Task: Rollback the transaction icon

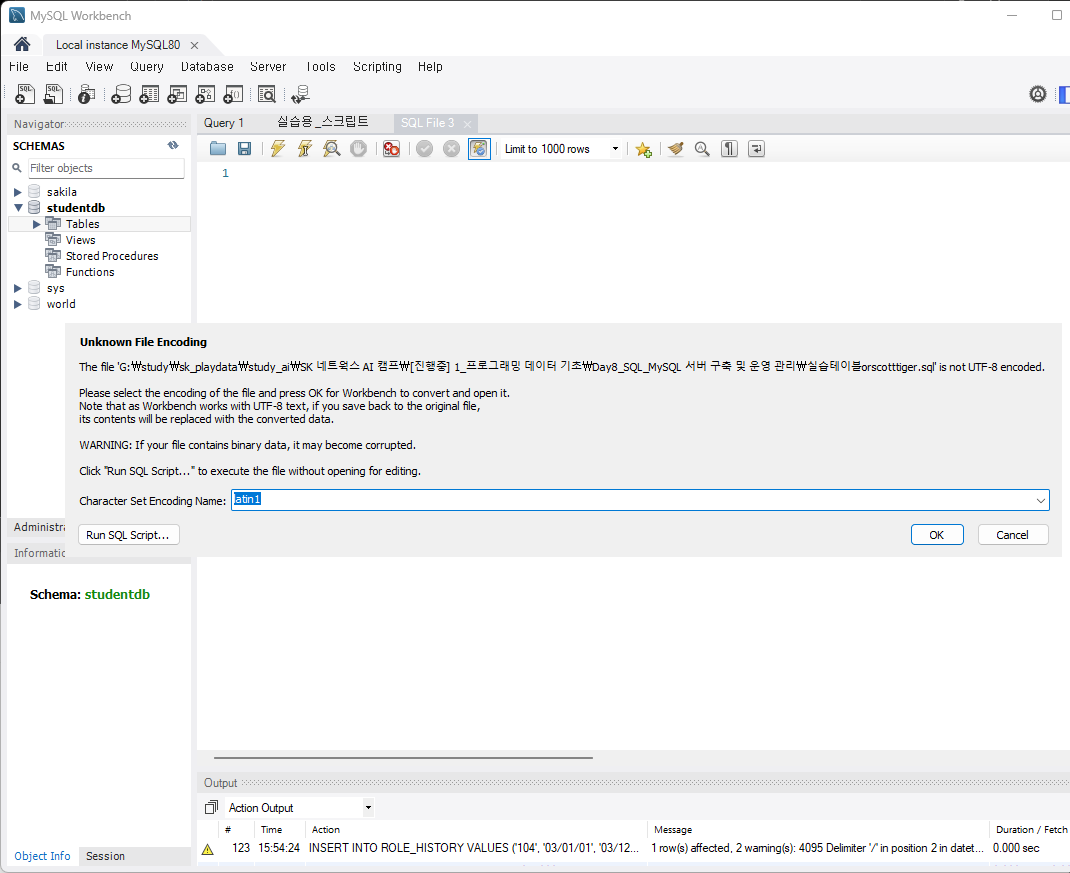Action: pyautogui.click(x=451, y=149)
